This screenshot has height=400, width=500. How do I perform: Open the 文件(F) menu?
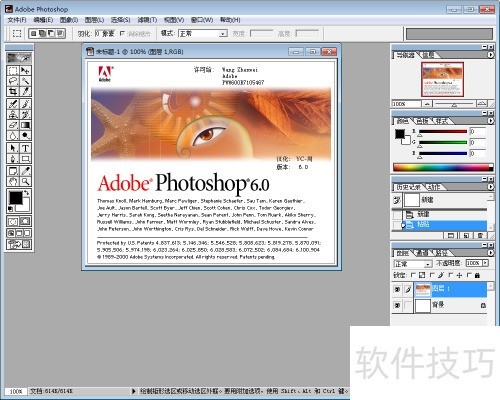pos(17,20)
